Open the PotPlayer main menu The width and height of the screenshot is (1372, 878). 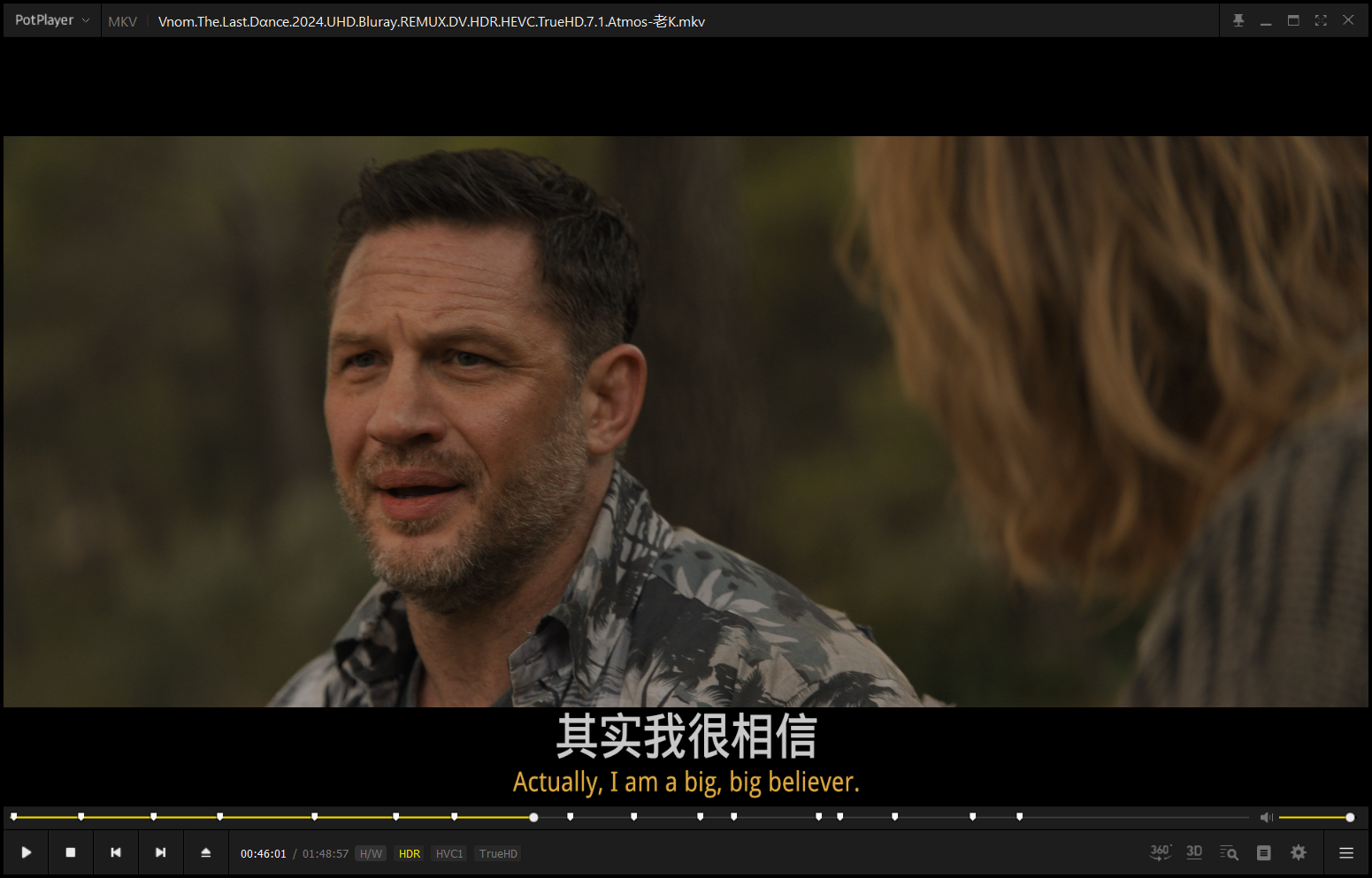click(x=51, y=20)
